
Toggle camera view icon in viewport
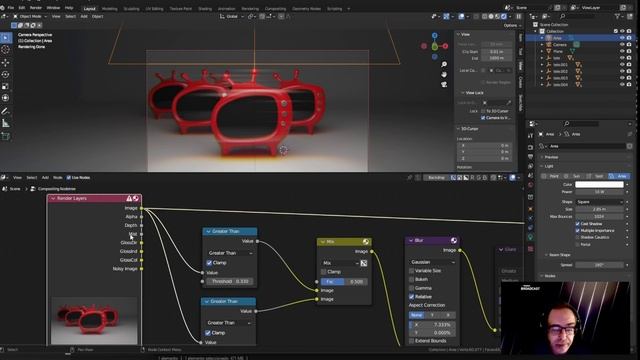[x=444, y=84]
